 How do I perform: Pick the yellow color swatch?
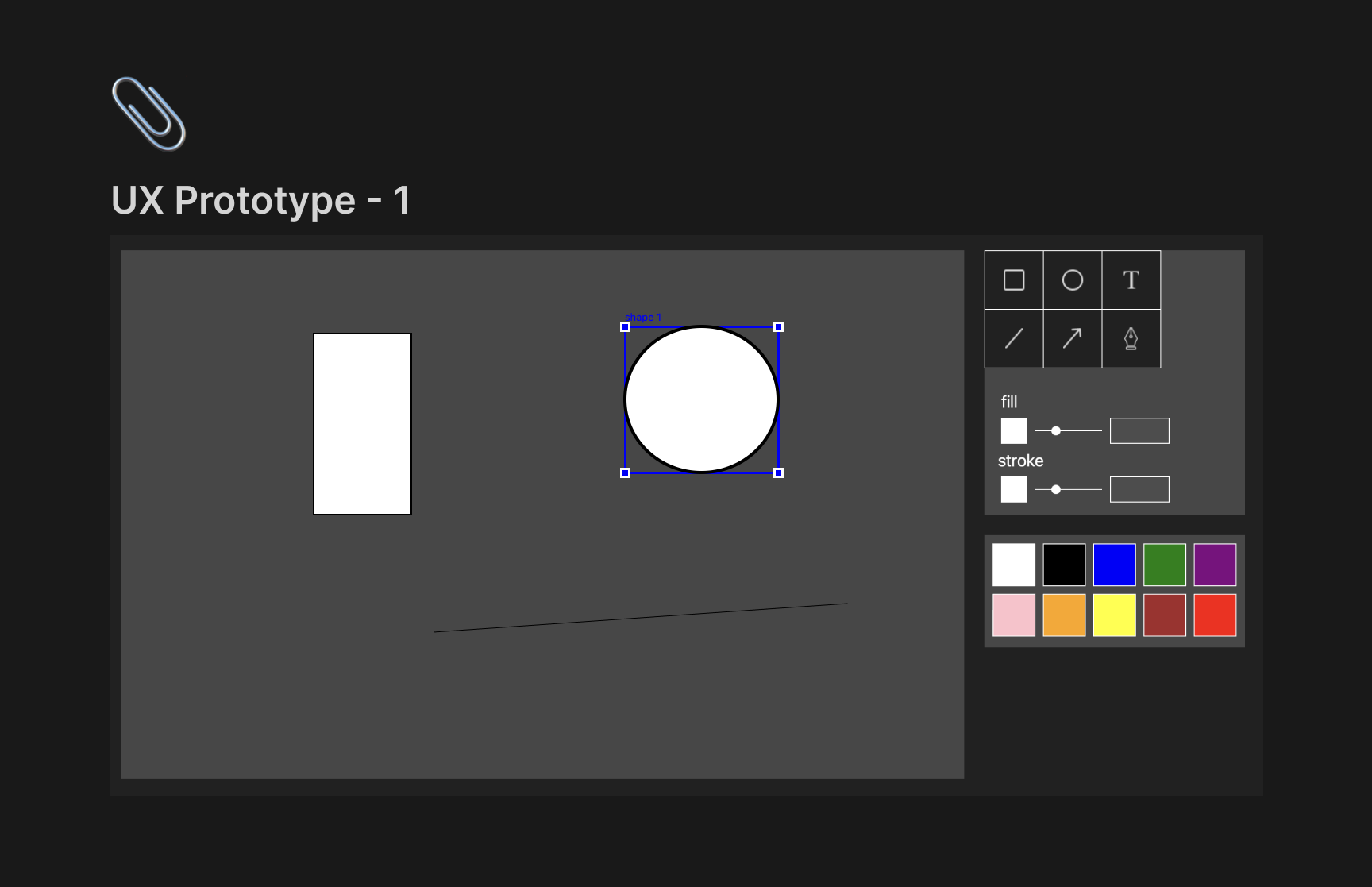click(1114, 615)
